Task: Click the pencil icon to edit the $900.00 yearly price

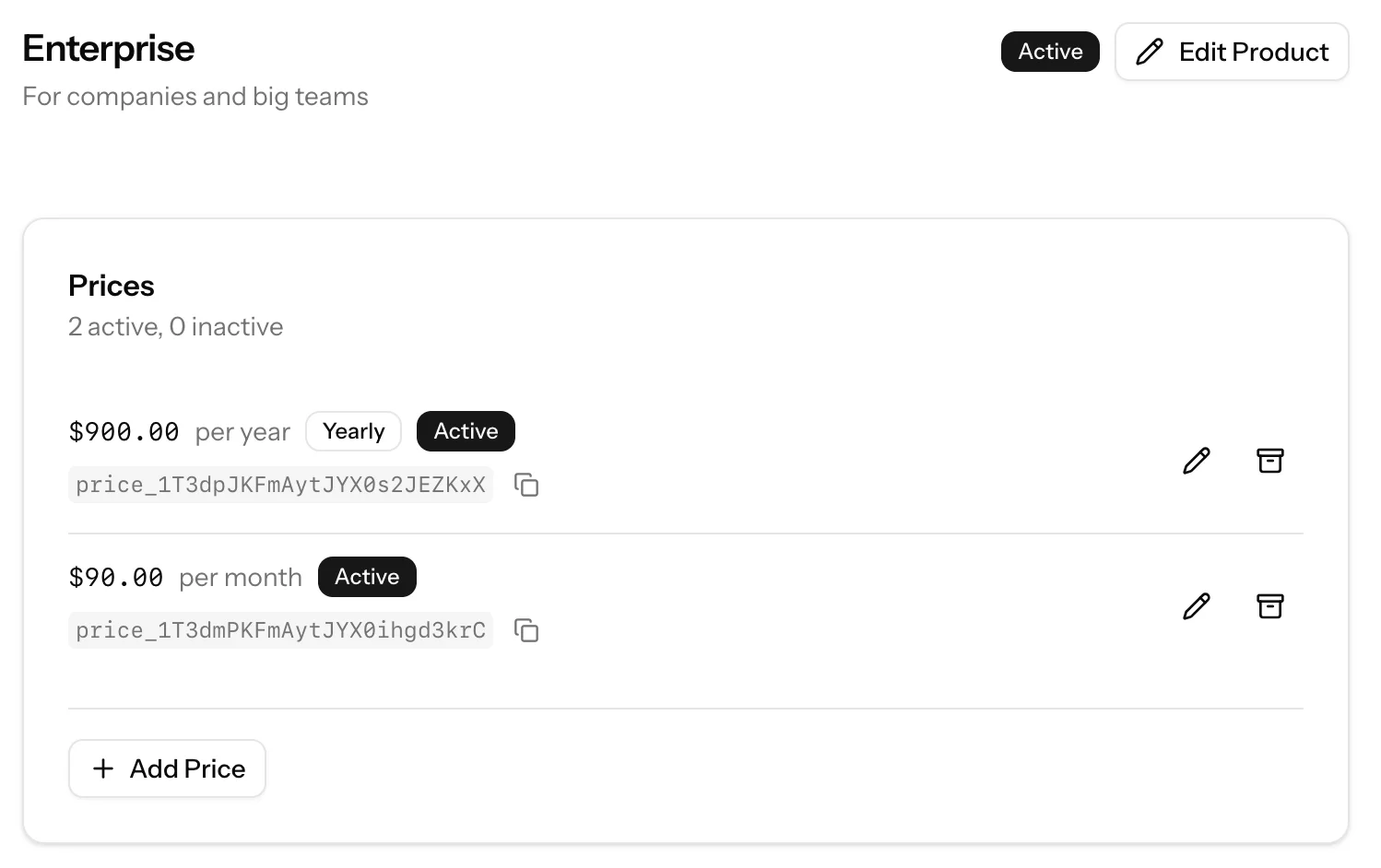Action: click(x=1196, y=461)
